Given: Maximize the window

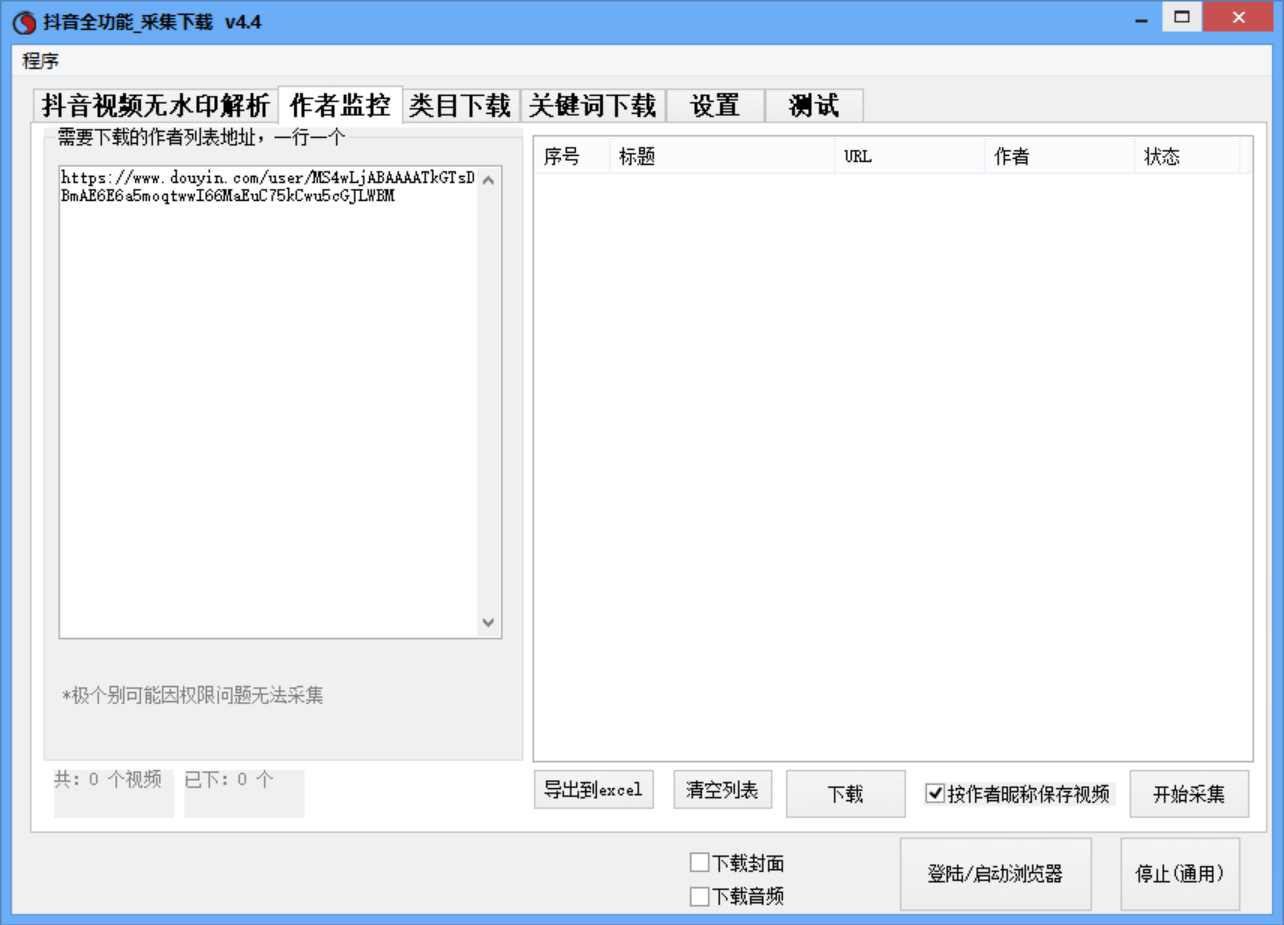Looking at the screenshot, I should pyautogui.click(x=1182, y=17).
